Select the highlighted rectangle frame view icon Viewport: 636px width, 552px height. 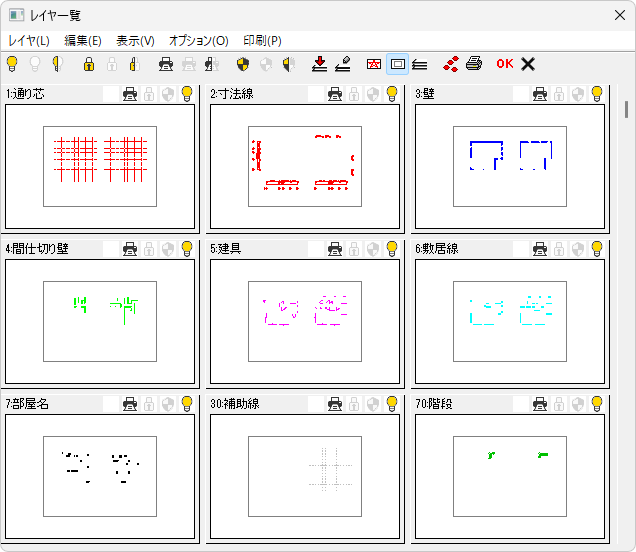[x=398, y=64]
